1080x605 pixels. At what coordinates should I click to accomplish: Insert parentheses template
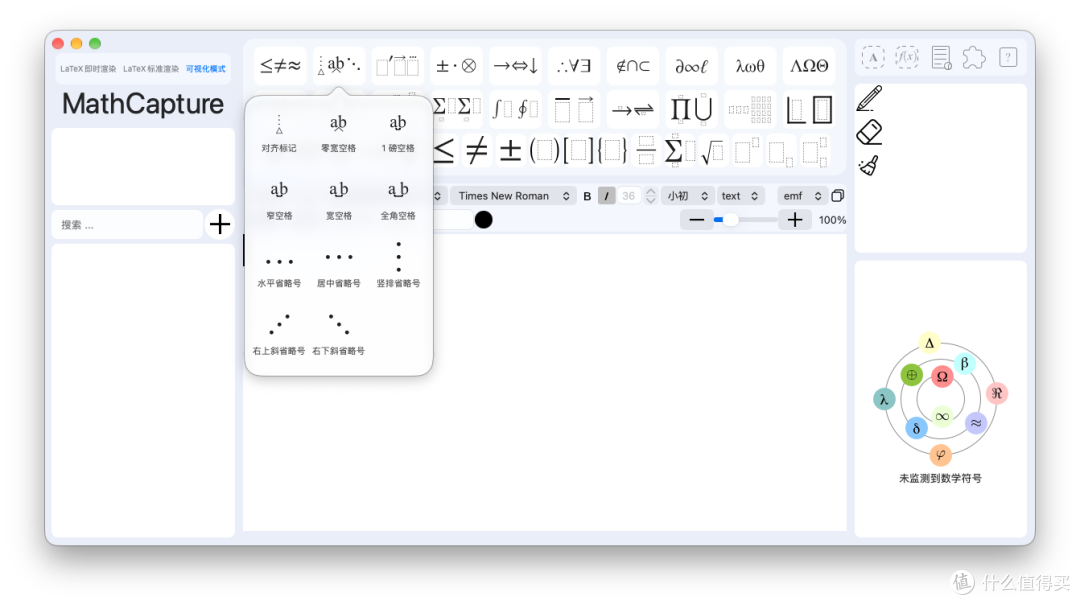point(544,150)
